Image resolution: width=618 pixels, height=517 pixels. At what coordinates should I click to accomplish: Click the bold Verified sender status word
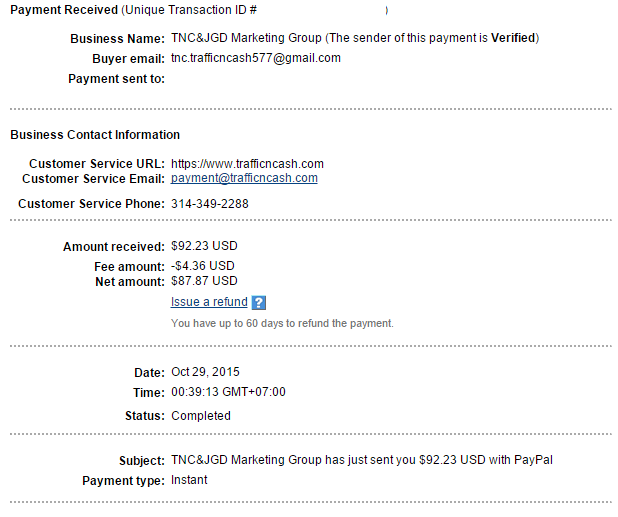click(512, 38)
